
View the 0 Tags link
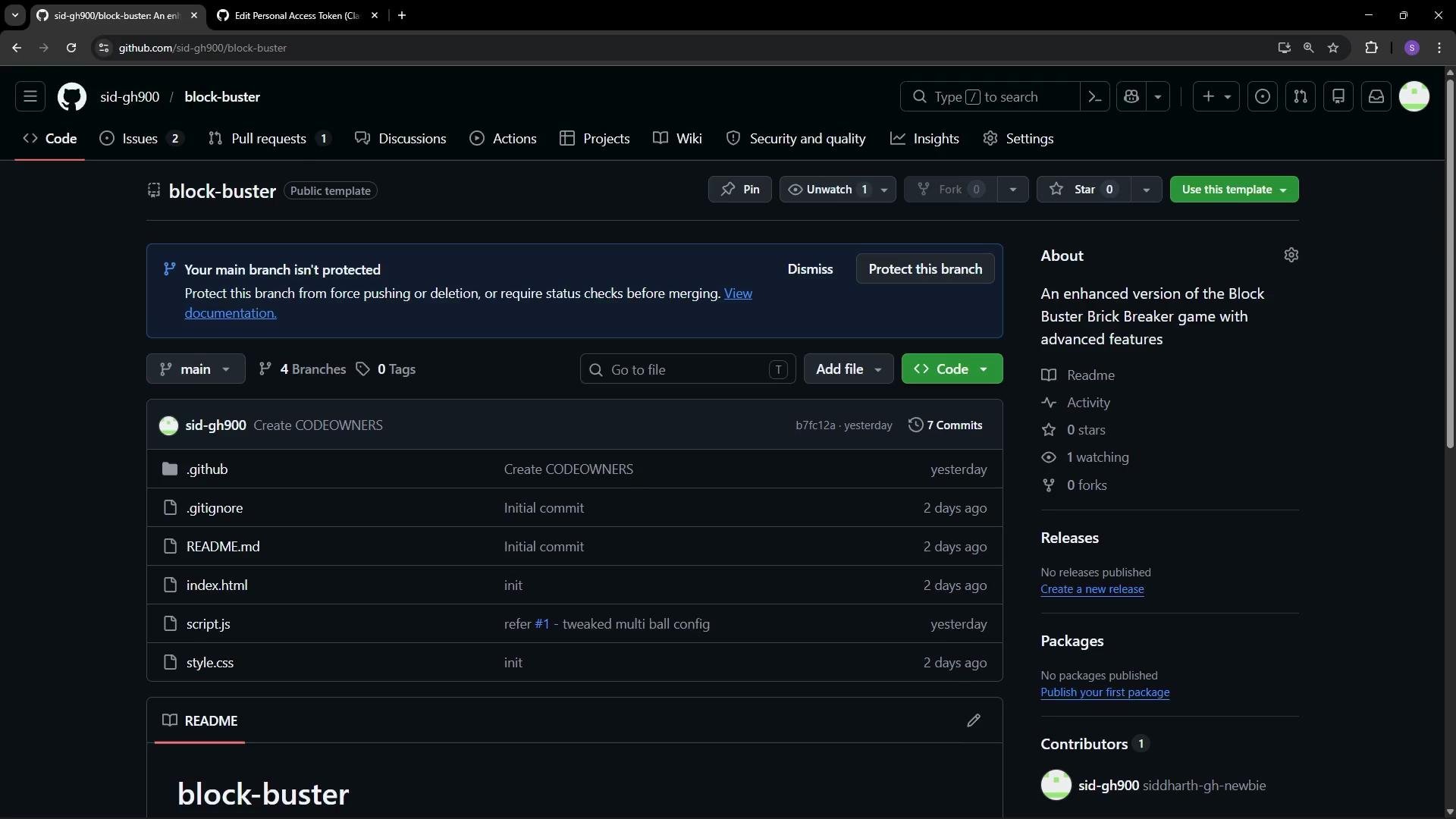(386, 369)
